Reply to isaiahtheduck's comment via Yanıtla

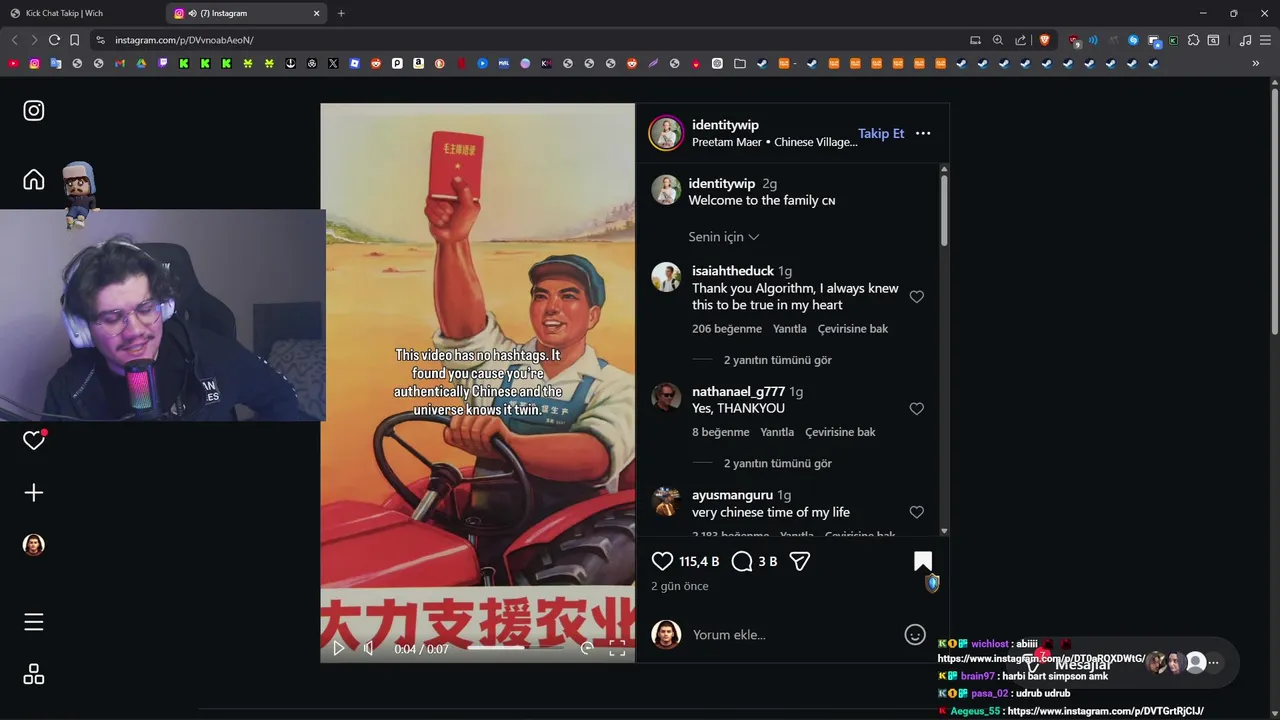coord(790,329)
